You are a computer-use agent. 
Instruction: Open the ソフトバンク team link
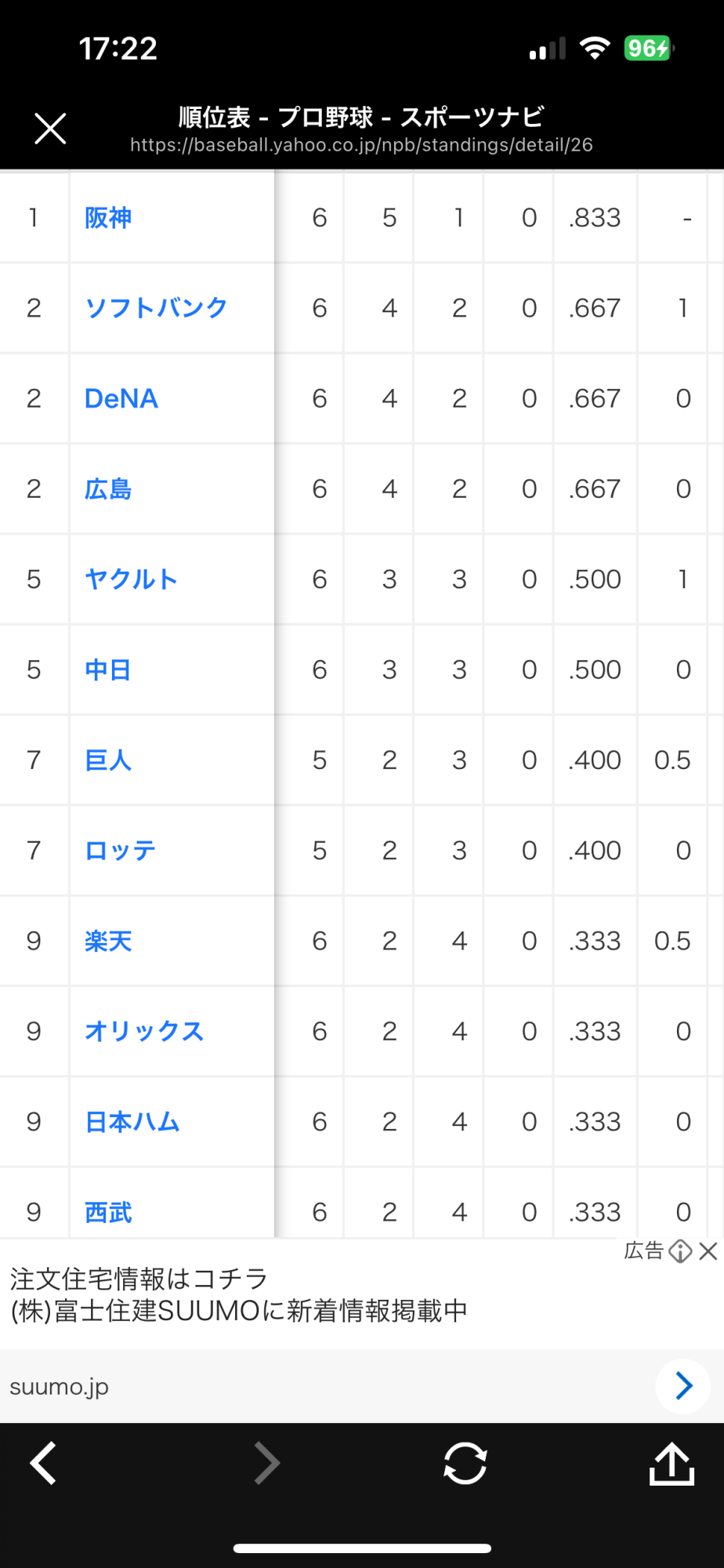pos(156,308)
